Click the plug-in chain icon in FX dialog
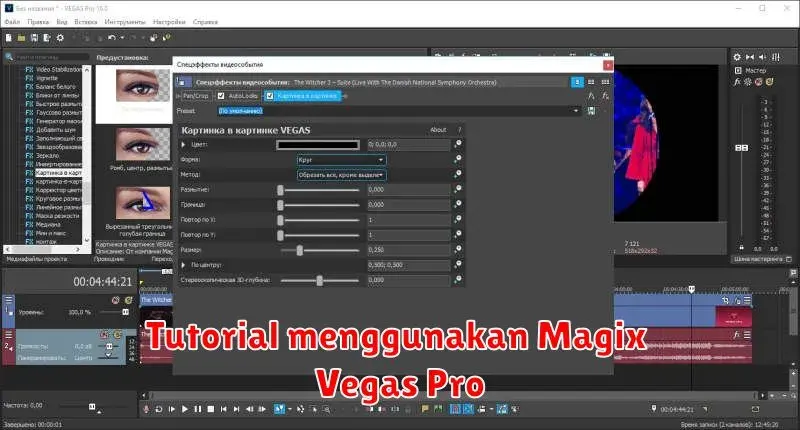The height and width of the screenshot is (430, 800). coord(591,96)
